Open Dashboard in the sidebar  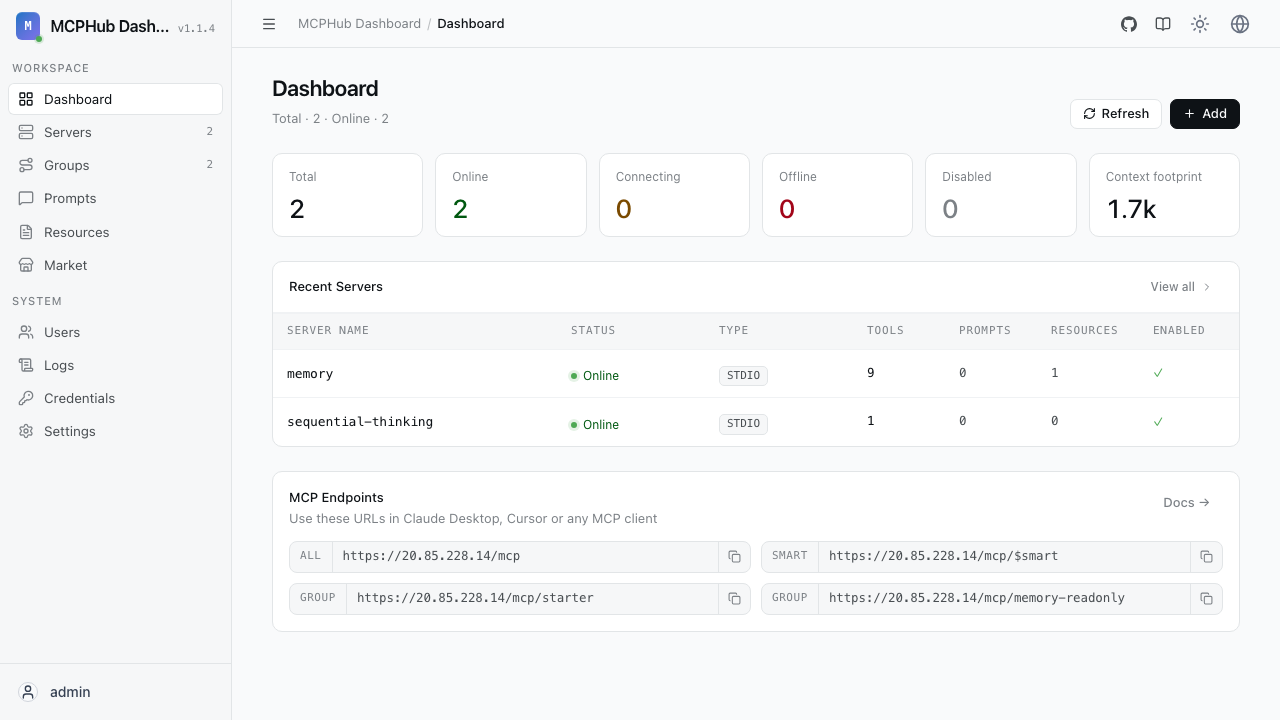coord(115,99)
